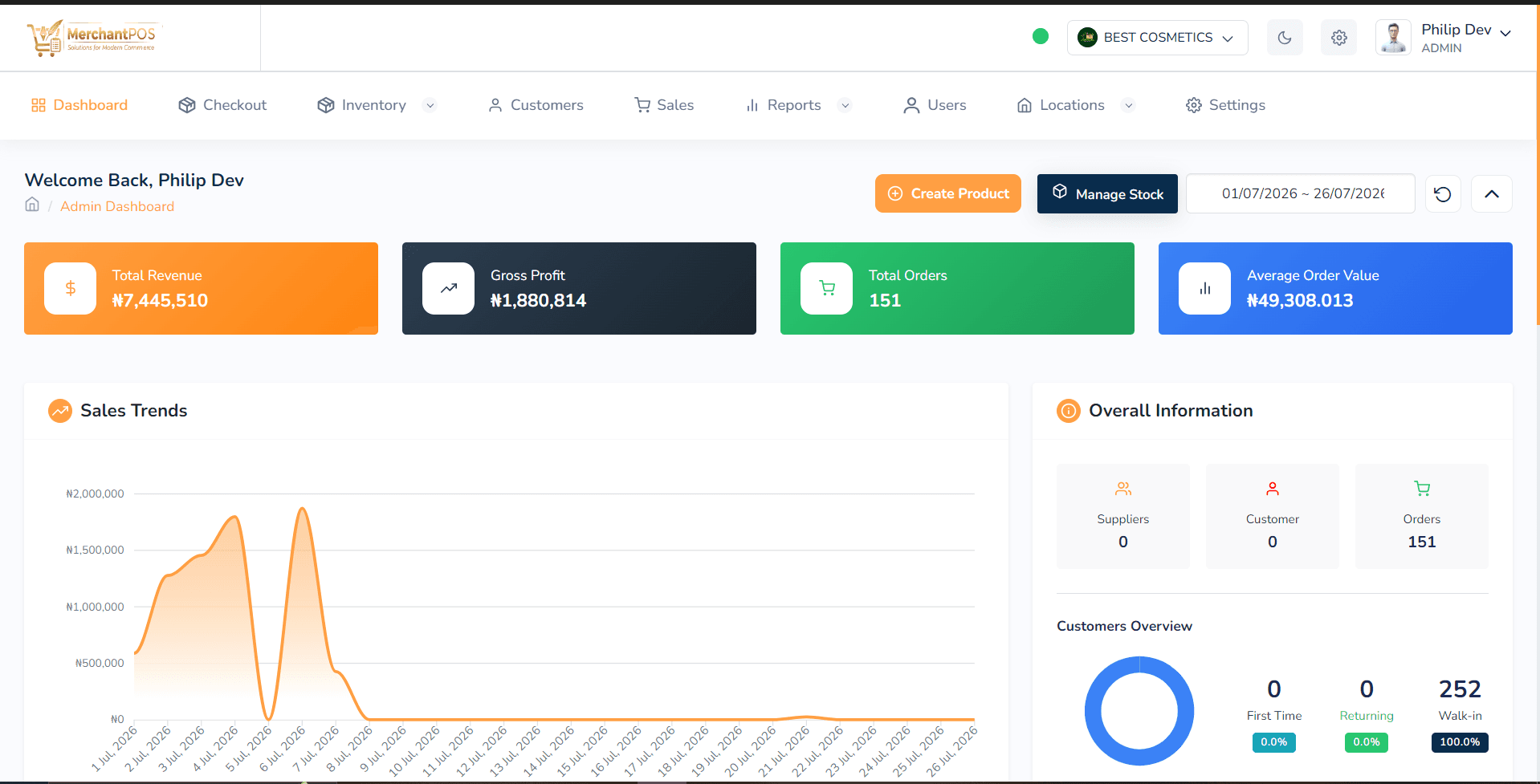Click the Users person icon
This screenshot has width=1540, height=784.
pyautogui.click(x=911, y=105)
